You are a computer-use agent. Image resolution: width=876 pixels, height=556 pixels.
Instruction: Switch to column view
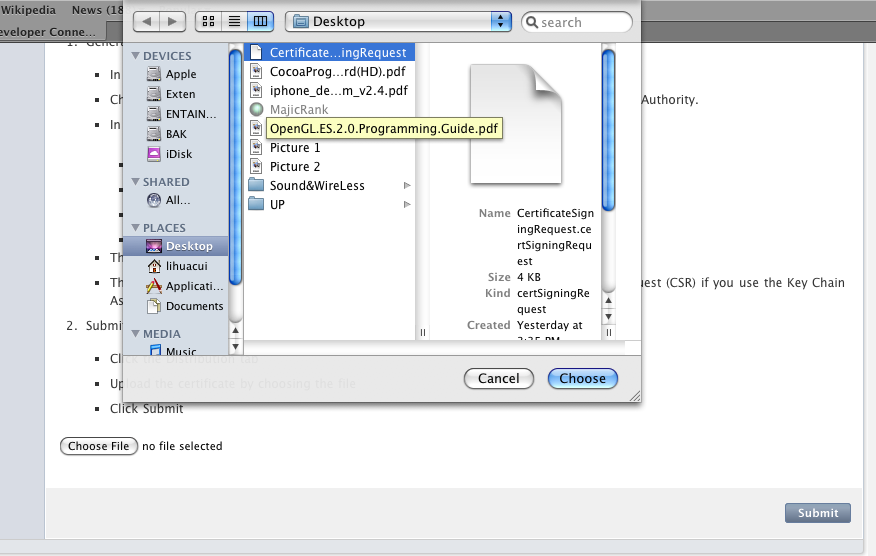pyautogui.click(x=260, y=22)
